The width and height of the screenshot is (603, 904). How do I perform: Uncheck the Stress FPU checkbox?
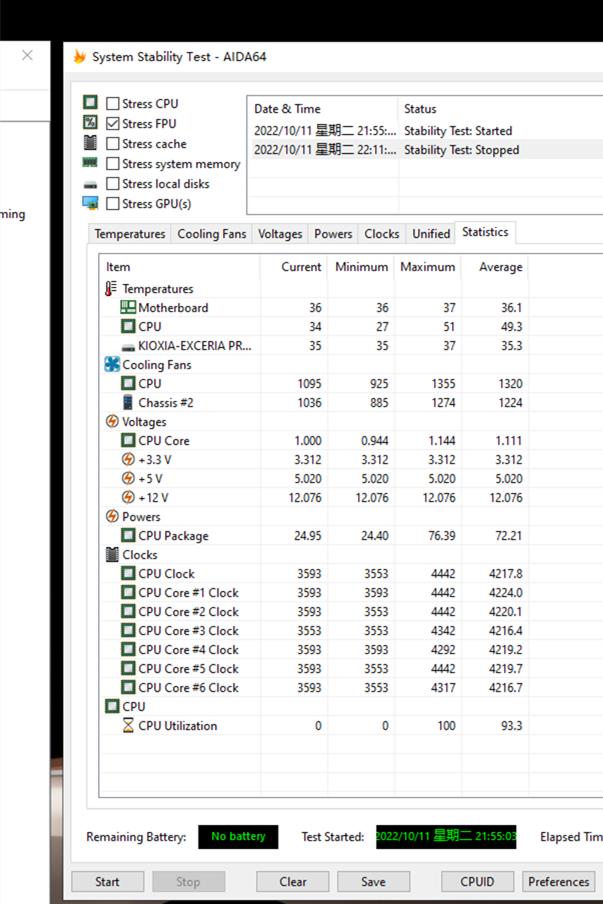[113, 124]
